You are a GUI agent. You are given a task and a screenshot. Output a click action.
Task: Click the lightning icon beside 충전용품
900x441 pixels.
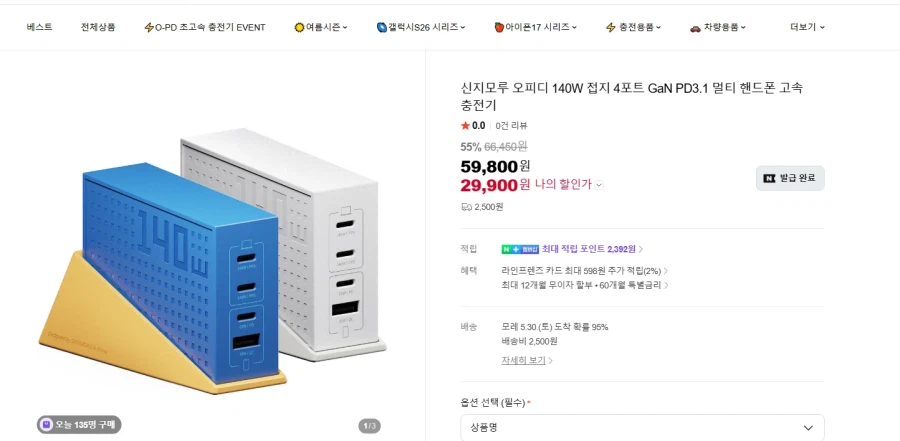[611, 28]
